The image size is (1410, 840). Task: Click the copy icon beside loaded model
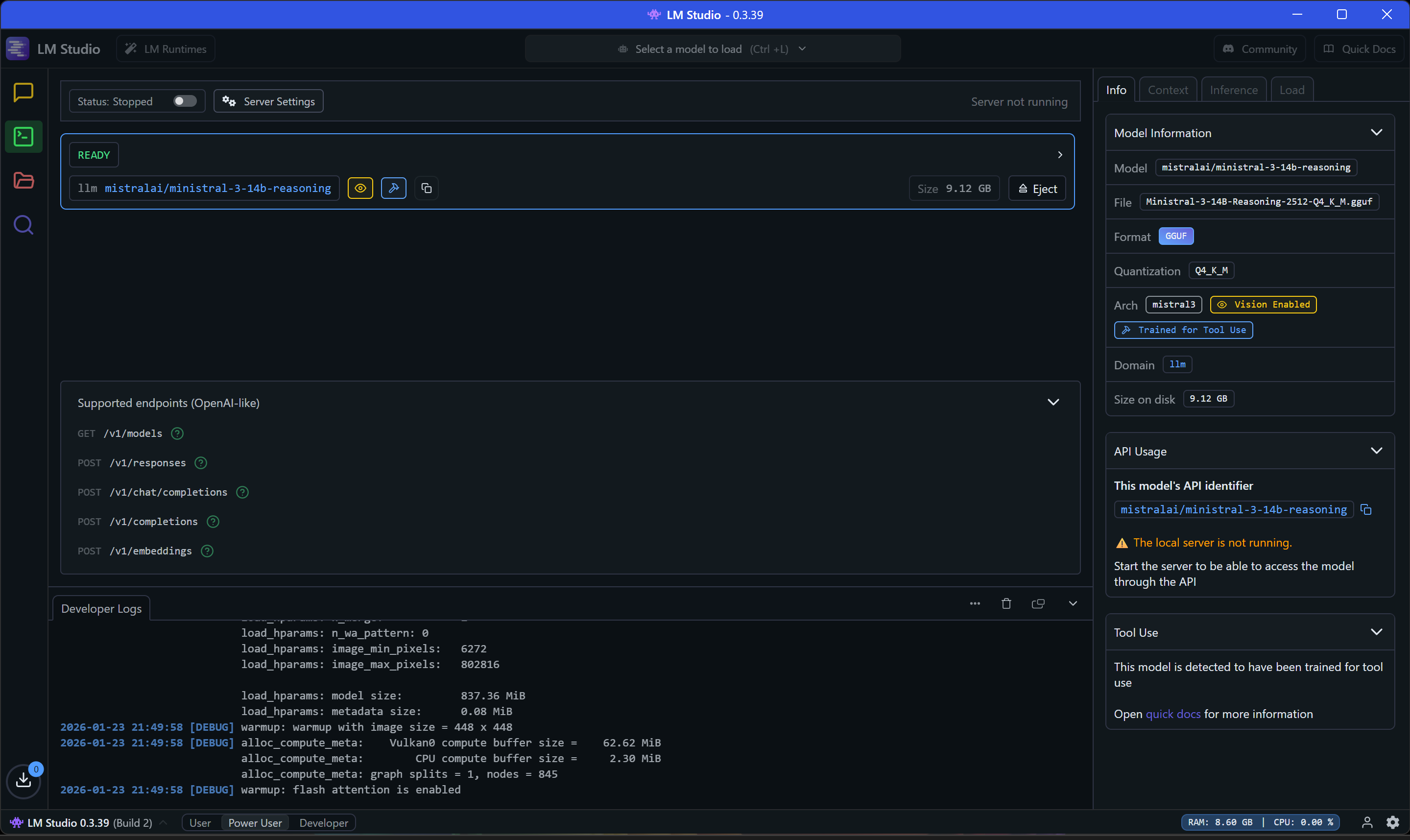pyautogui.click(x=427, y=189)
